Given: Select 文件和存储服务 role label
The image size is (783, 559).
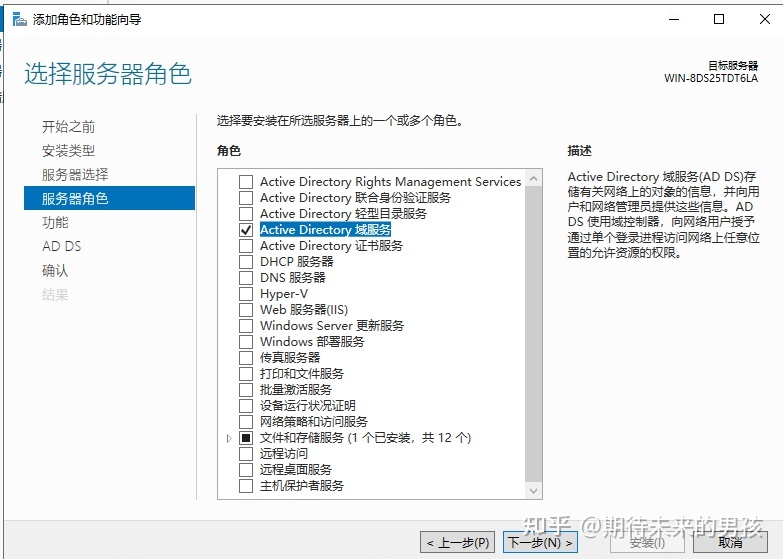Looking at the screenshot, I should tap(366, 438).
